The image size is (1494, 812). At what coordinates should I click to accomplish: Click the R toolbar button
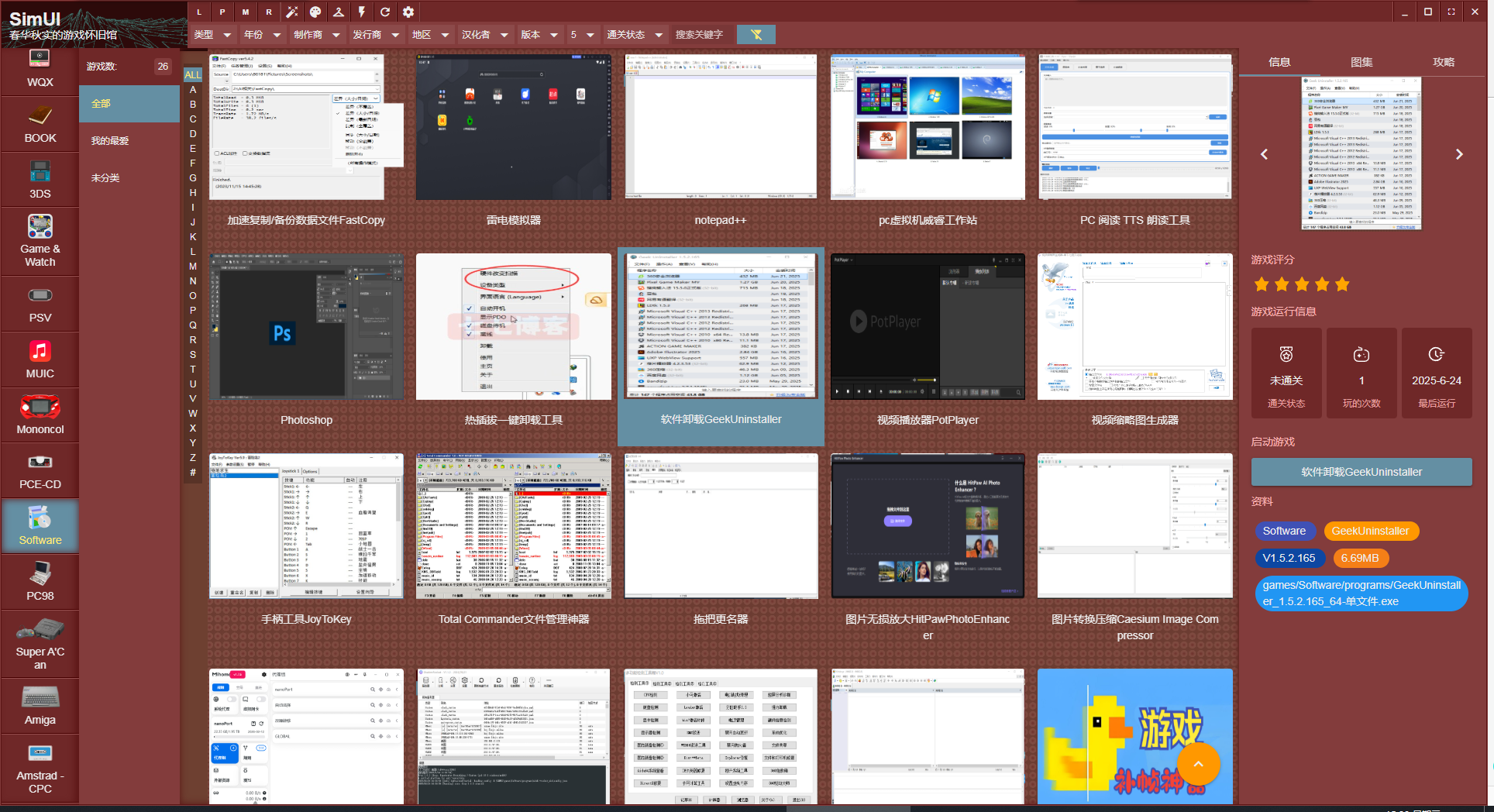[x=269, y=12]
